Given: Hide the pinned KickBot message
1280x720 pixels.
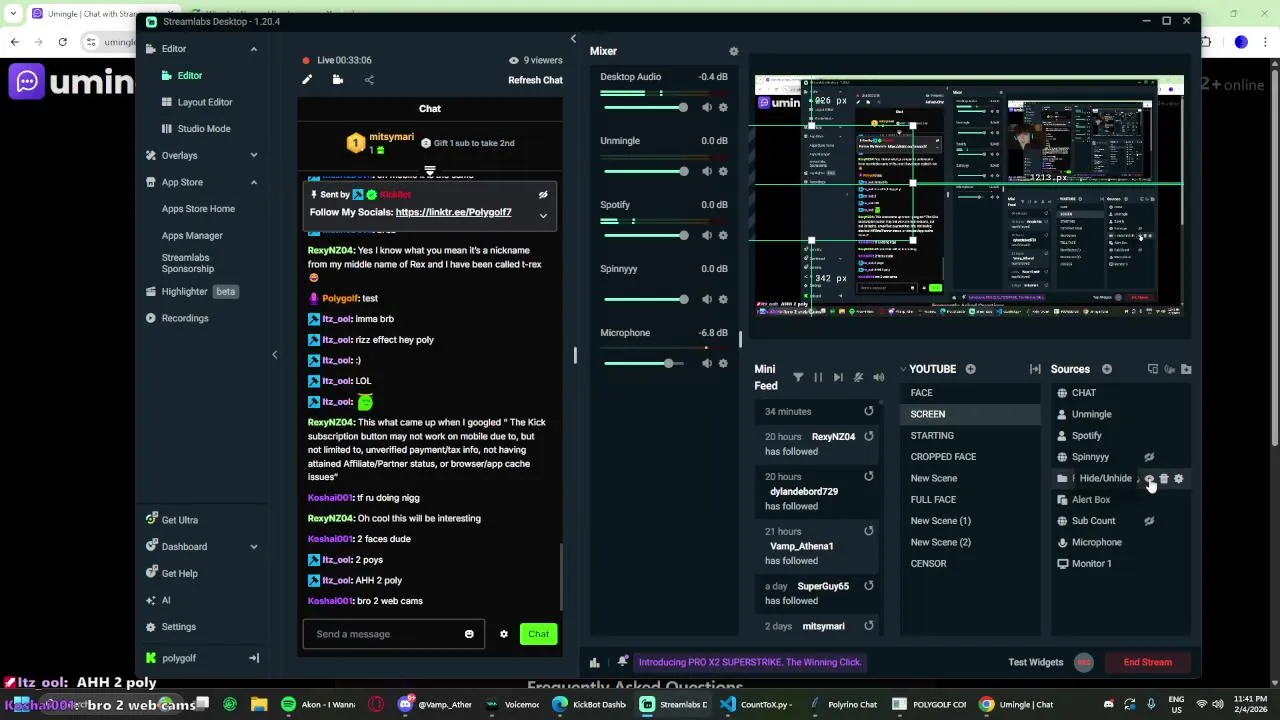Looking at the screenshot, I should [x=543, y=195].
